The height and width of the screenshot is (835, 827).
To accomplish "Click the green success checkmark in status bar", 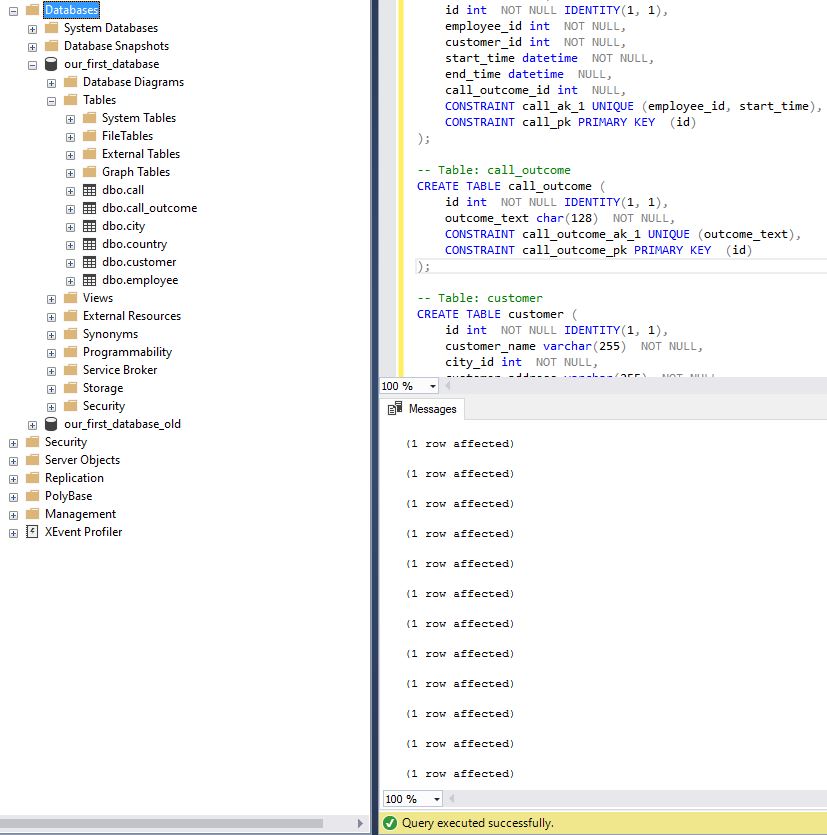I will click(390, 822).
